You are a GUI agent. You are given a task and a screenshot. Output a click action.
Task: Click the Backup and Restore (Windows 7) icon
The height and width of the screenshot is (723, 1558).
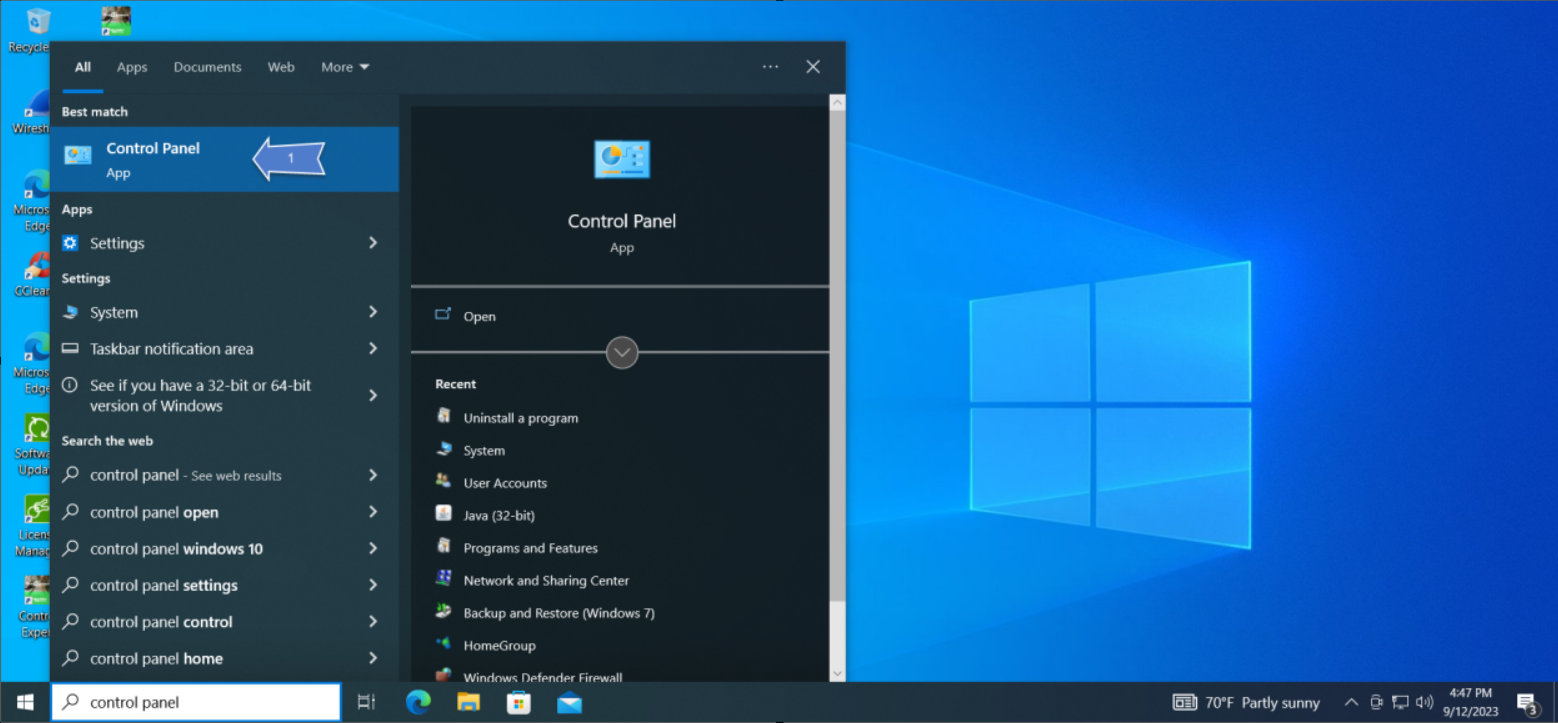pyautogui.click(x=443, y=612)
